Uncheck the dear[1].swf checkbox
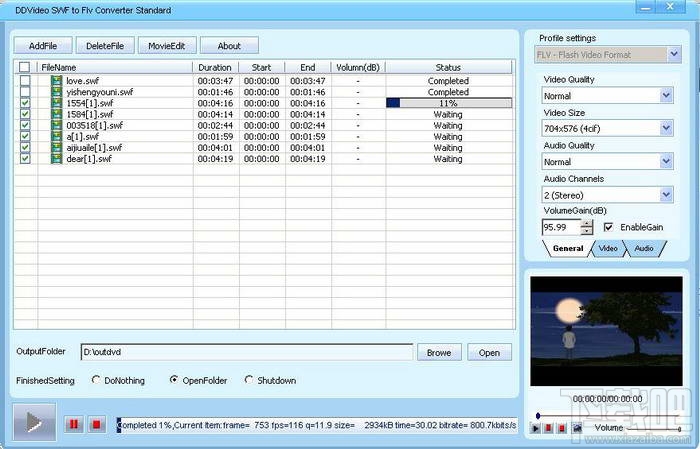Screen dimensions: 700x449 point(25,159)
